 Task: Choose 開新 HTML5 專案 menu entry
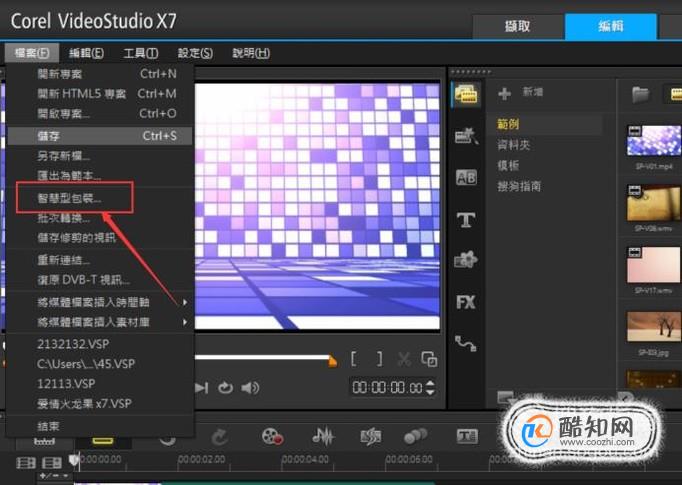[x=100, y=94]
